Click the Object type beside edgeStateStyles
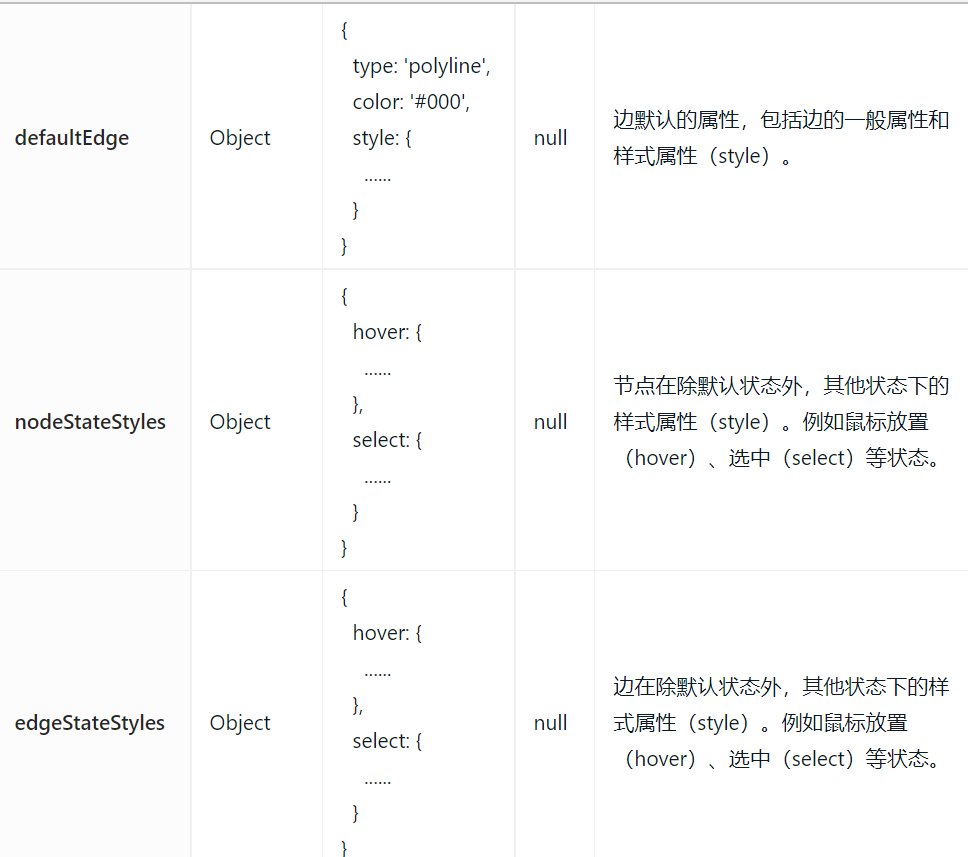The height and width of the screenshot is (857, 968). click(239, 722)
